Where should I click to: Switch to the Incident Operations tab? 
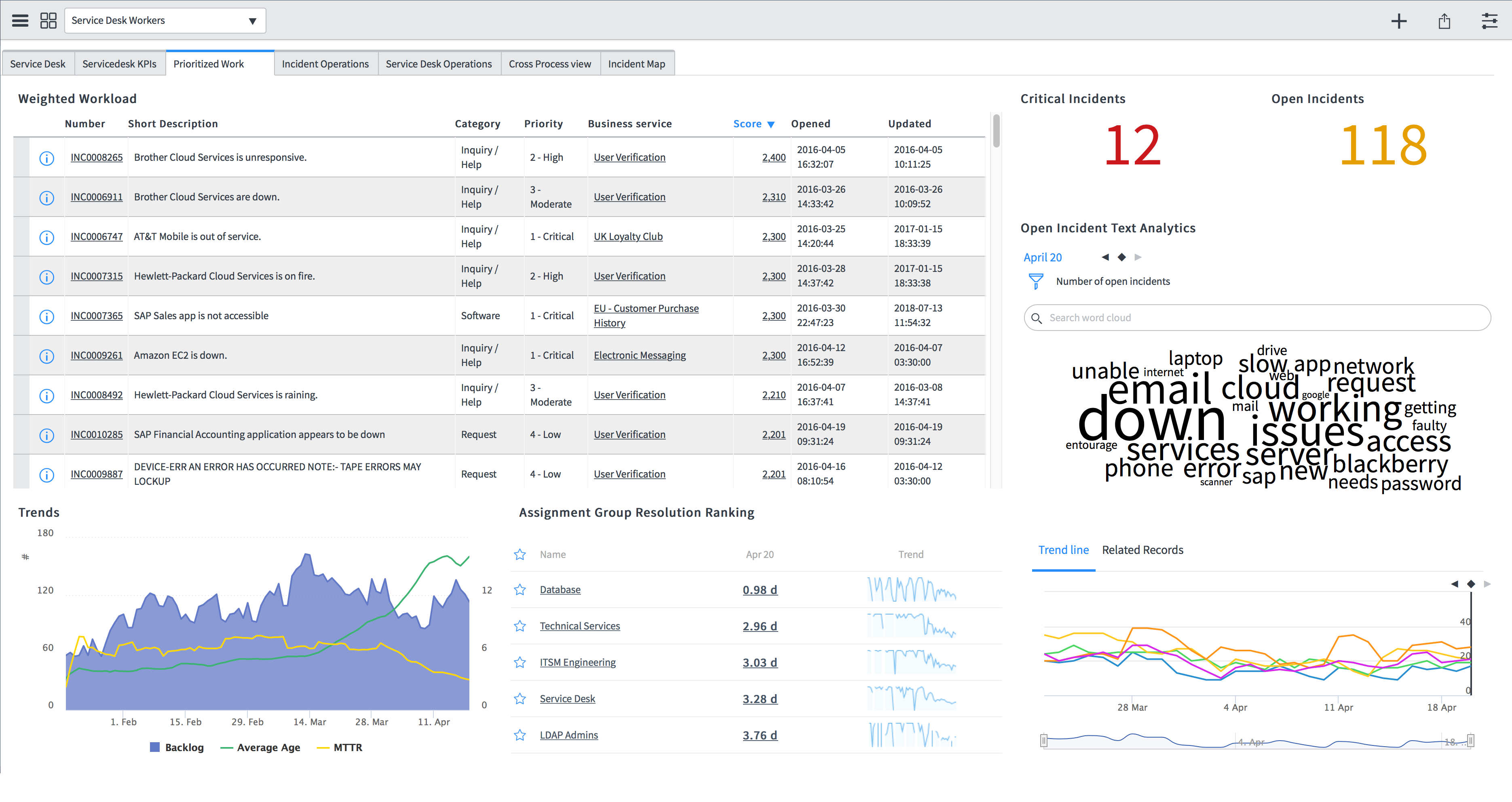(x=325, y=64)
